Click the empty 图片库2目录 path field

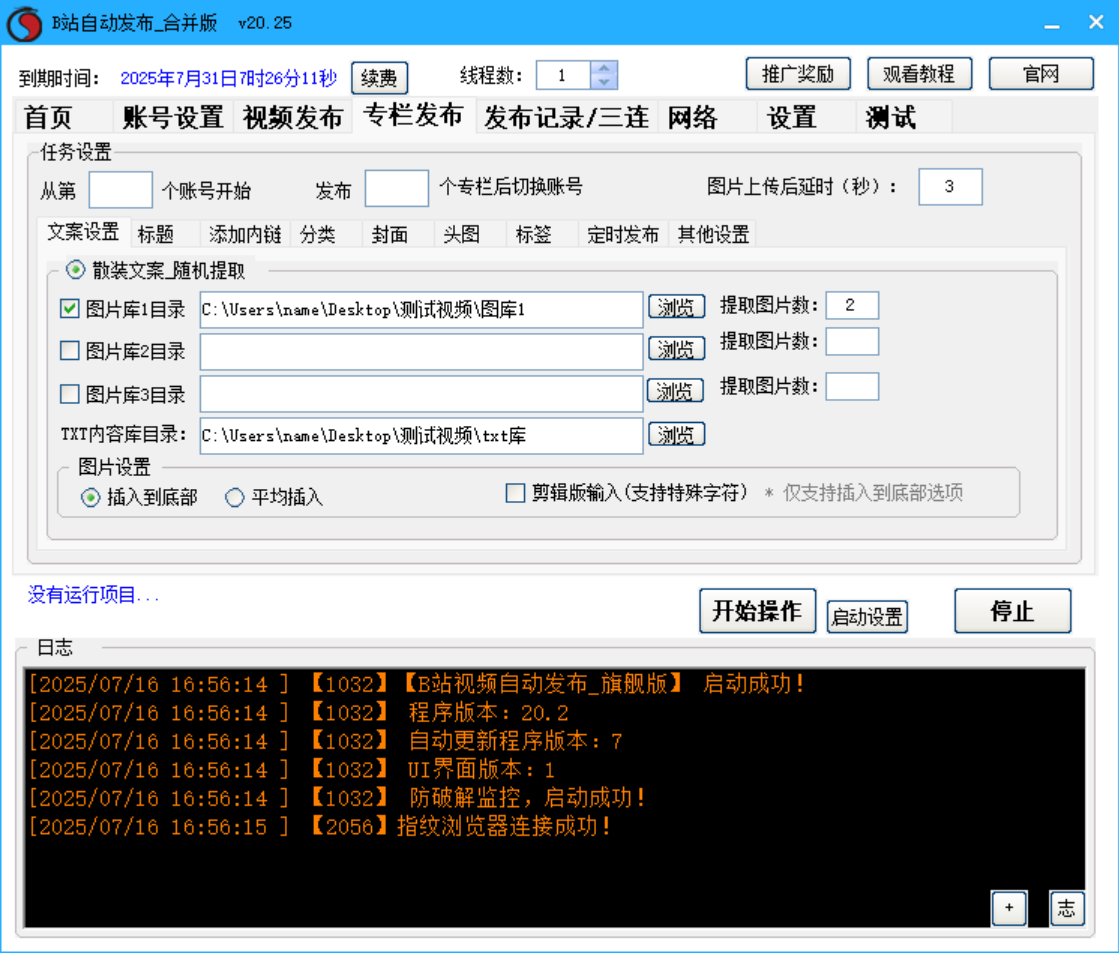tap(421, 352)
